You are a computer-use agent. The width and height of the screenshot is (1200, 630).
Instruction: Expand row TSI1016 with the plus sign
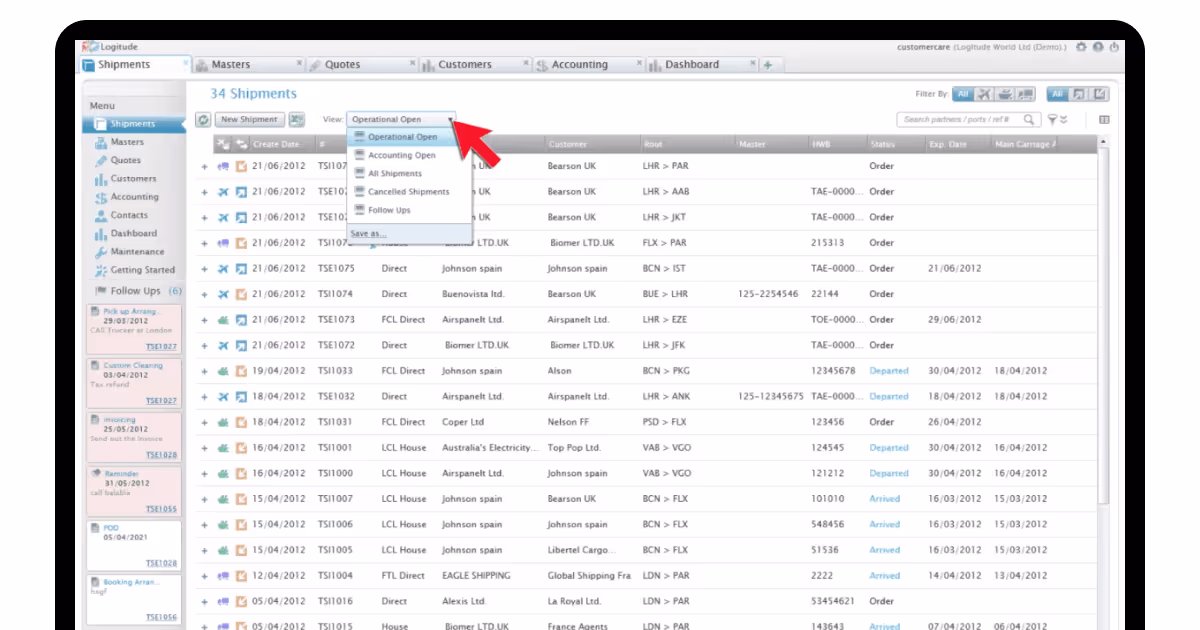click(204, 601)
